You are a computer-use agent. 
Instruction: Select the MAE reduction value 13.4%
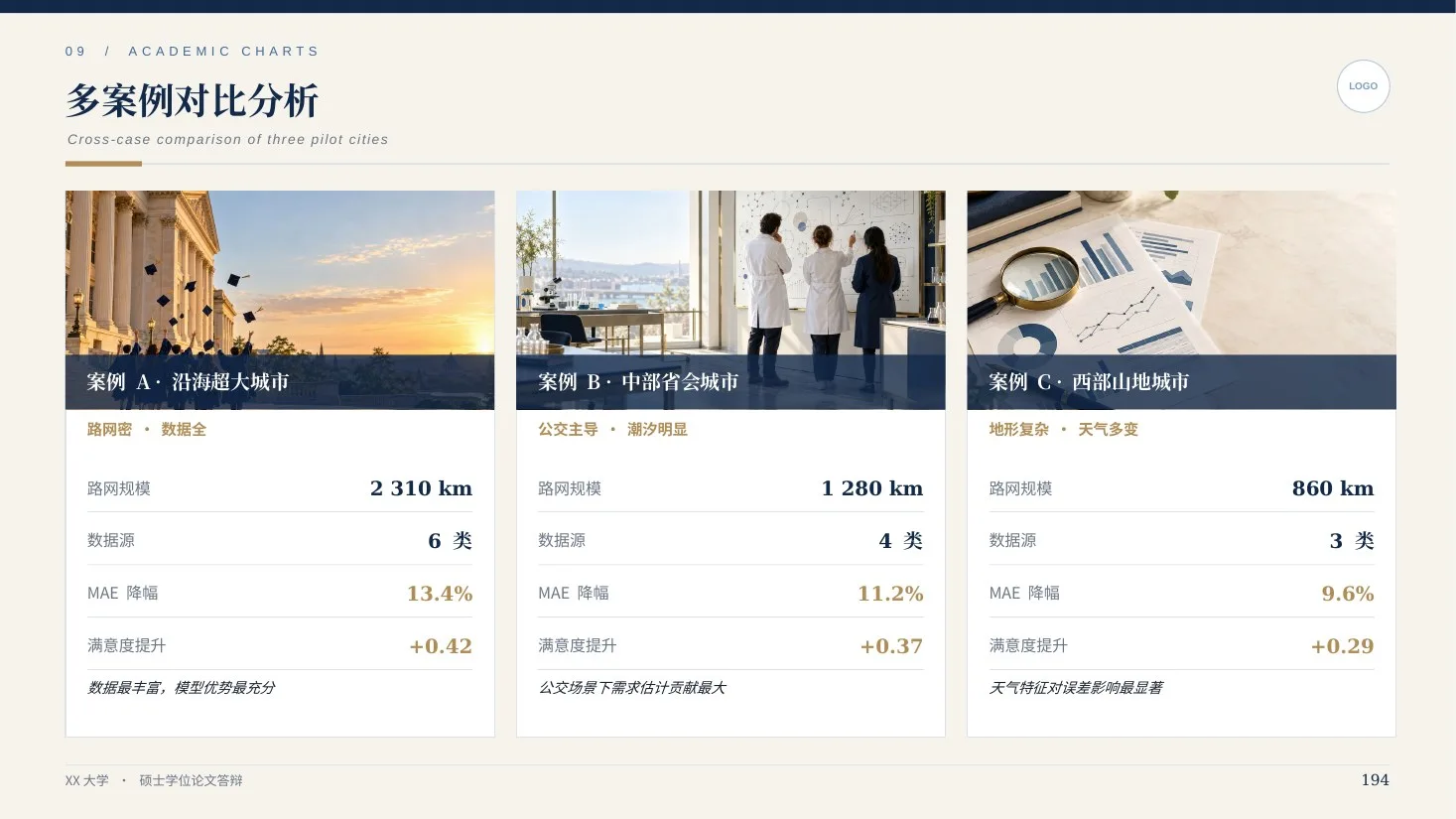440,594
